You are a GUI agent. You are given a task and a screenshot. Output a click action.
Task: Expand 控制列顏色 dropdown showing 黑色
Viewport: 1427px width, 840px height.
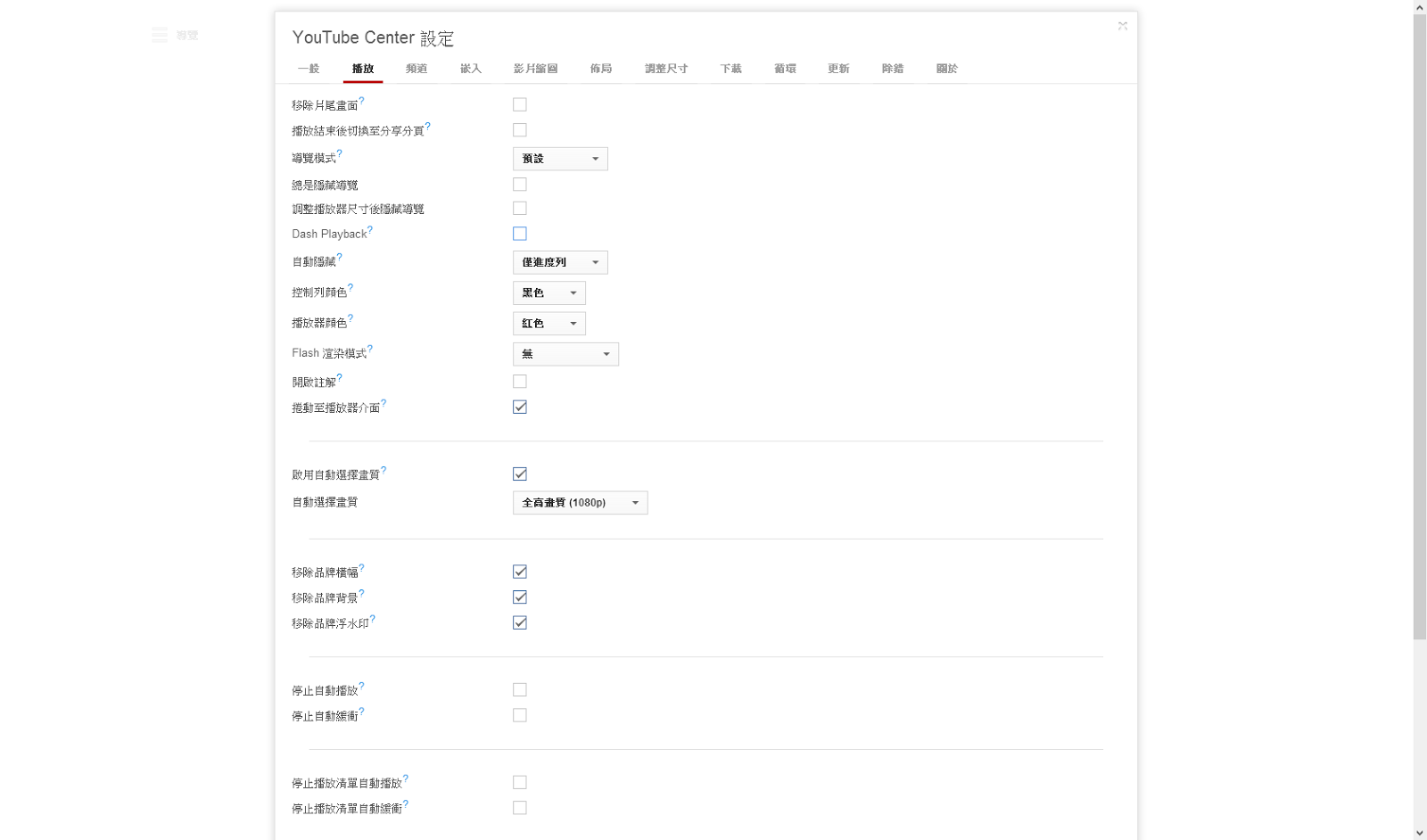[549, 292]
